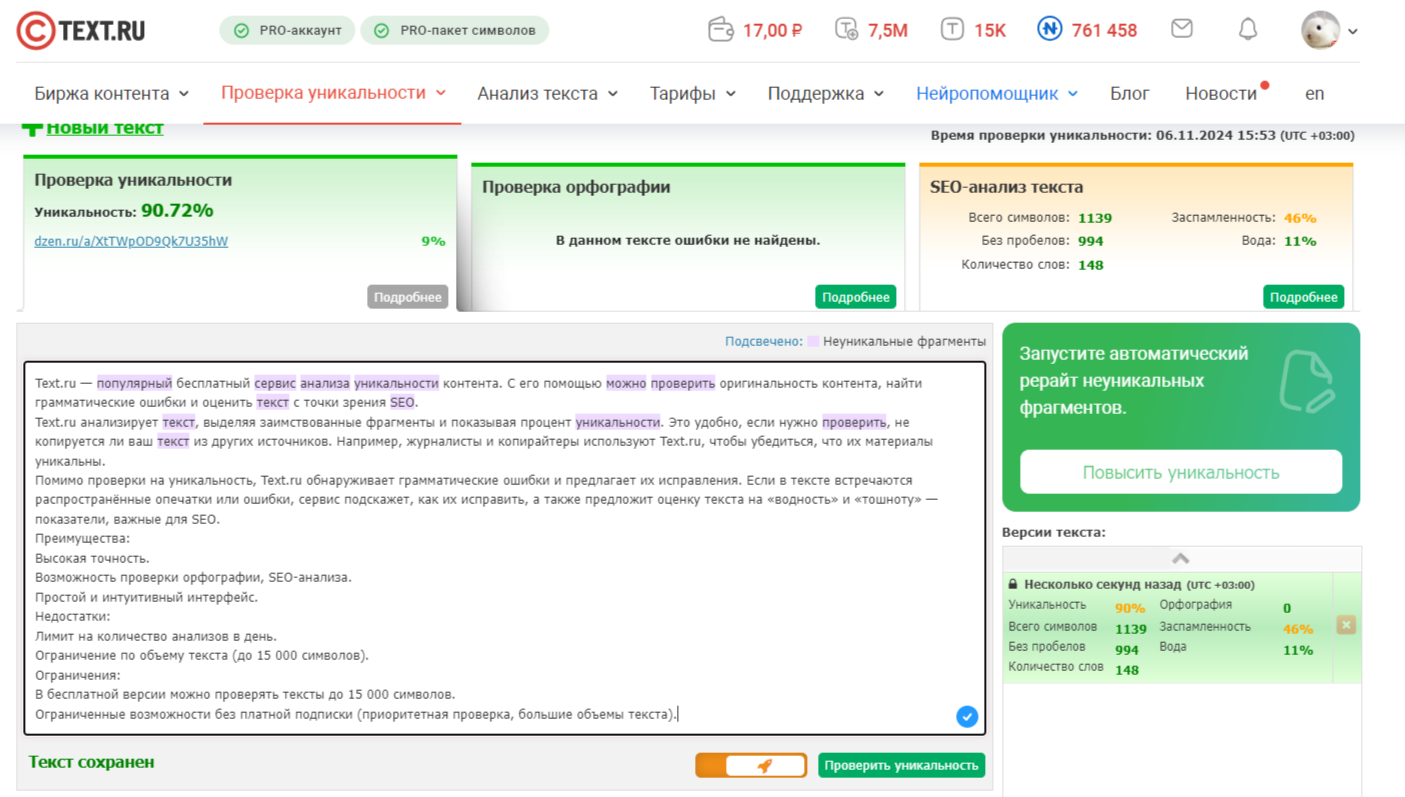
Task: Click the 17,00 ₽ balance amount
Action: coord(772,31)
